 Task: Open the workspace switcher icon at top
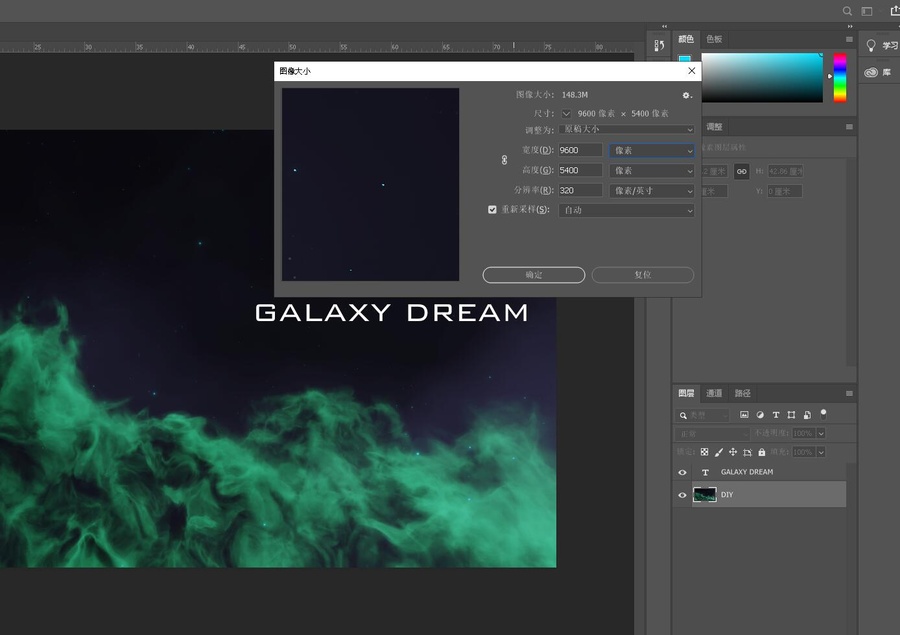[x=867, y=11]
